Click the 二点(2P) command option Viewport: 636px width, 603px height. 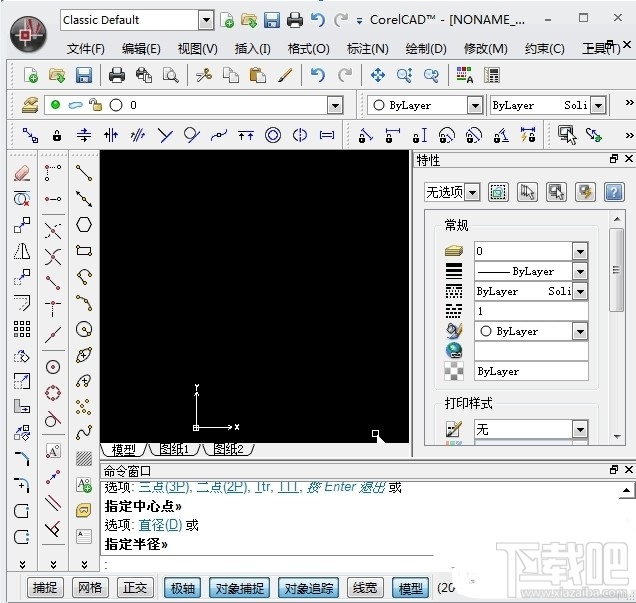pos(221,487)
